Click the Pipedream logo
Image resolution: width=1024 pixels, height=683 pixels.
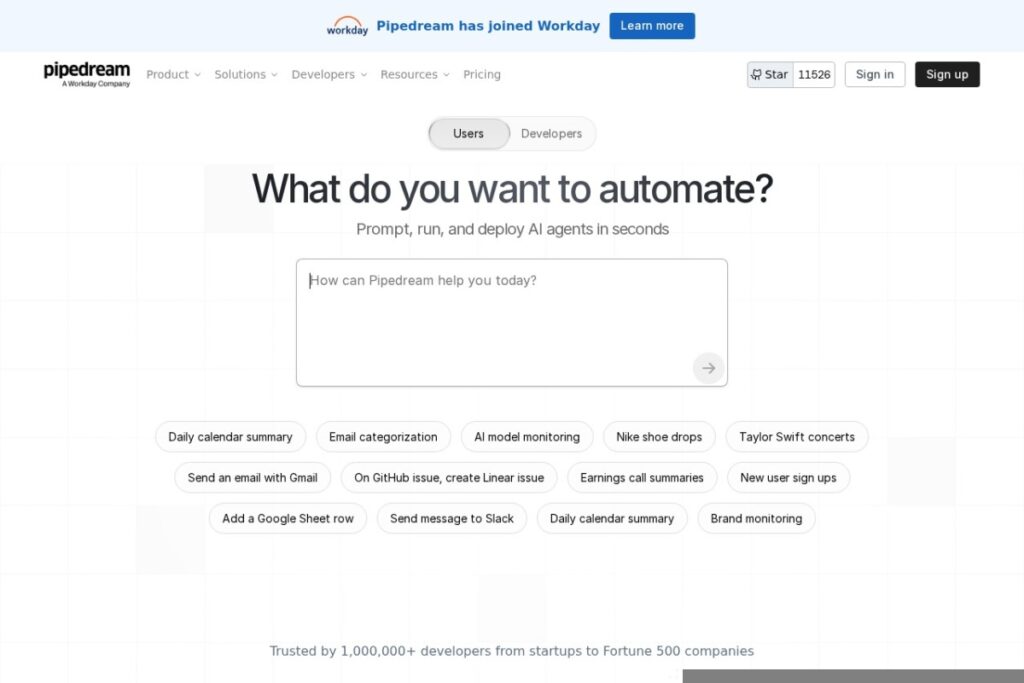coord(87,74)
